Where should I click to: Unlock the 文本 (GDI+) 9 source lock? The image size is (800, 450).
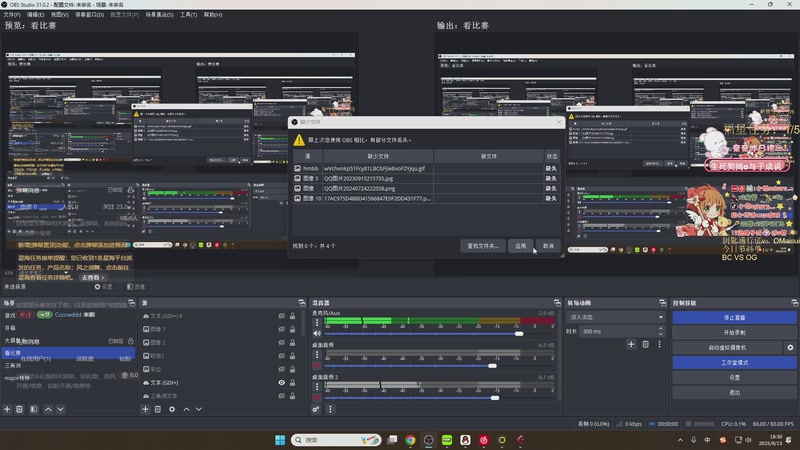point(292,316)
